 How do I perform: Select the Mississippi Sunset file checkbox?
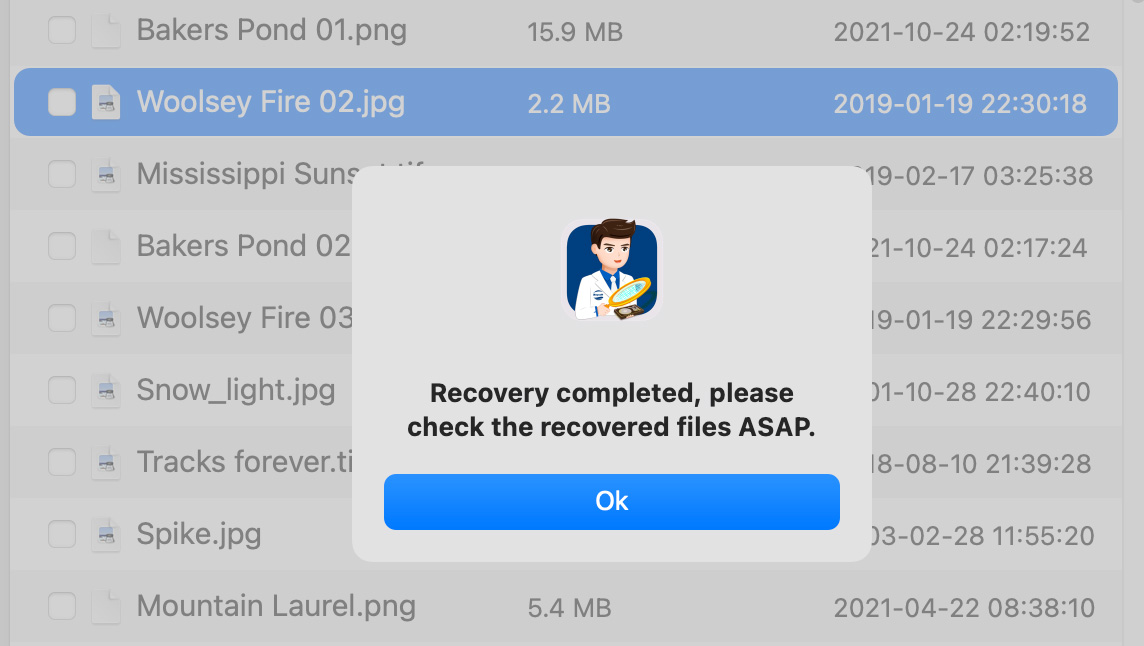click(x=62, y=174)
